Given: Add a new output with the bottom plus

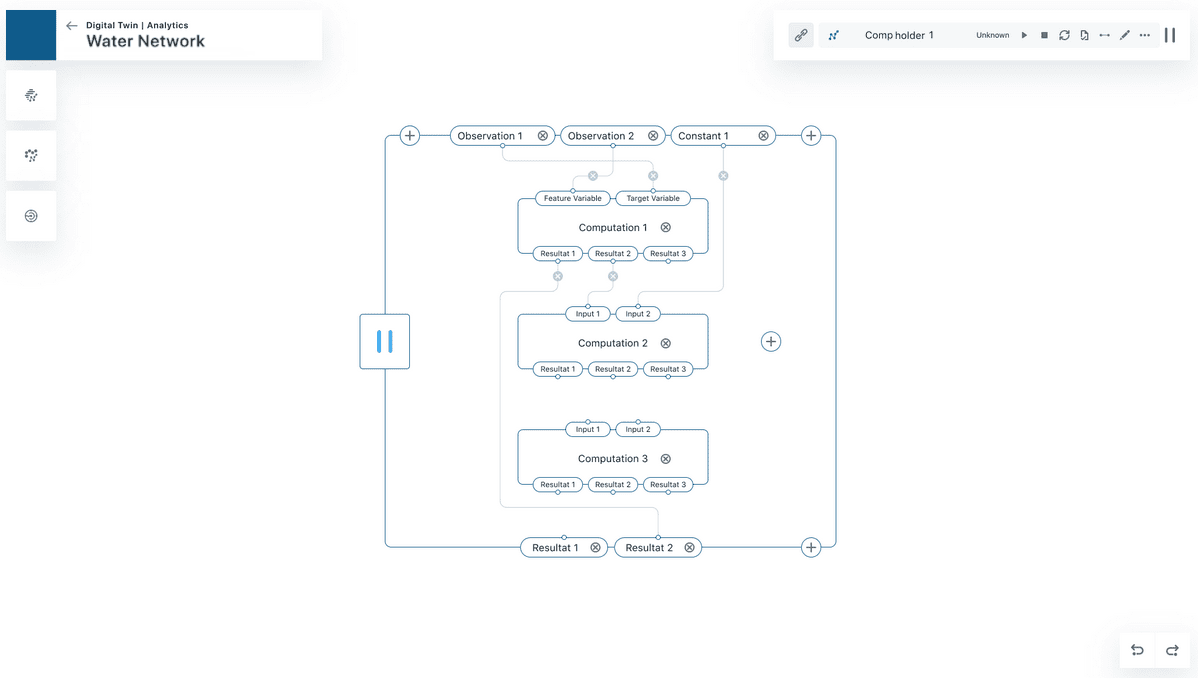Looking at the screenshot, I should point(811,547).
